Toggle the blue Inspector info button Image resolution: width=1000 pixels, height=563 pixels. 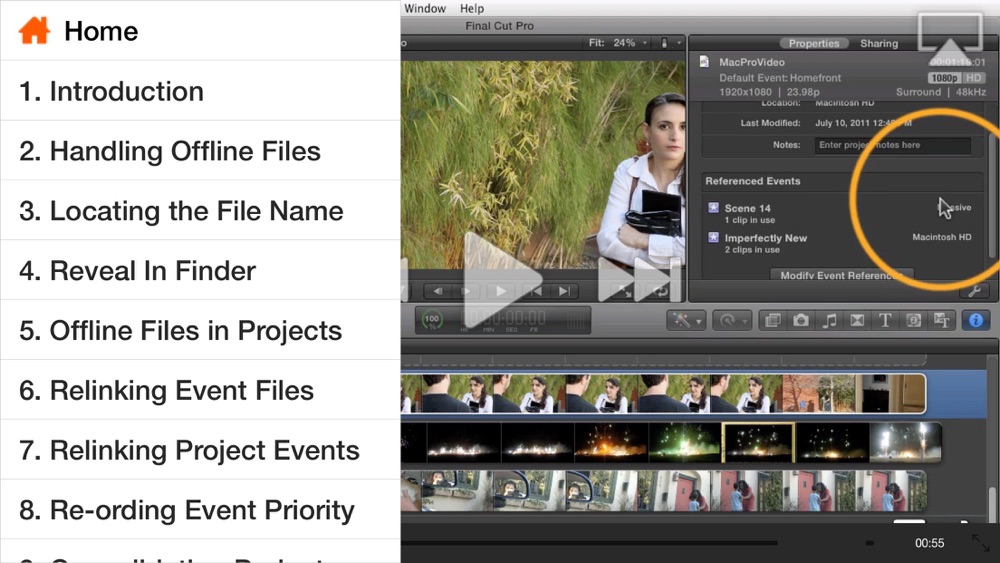pyautogui.click(x=976, y=320)
